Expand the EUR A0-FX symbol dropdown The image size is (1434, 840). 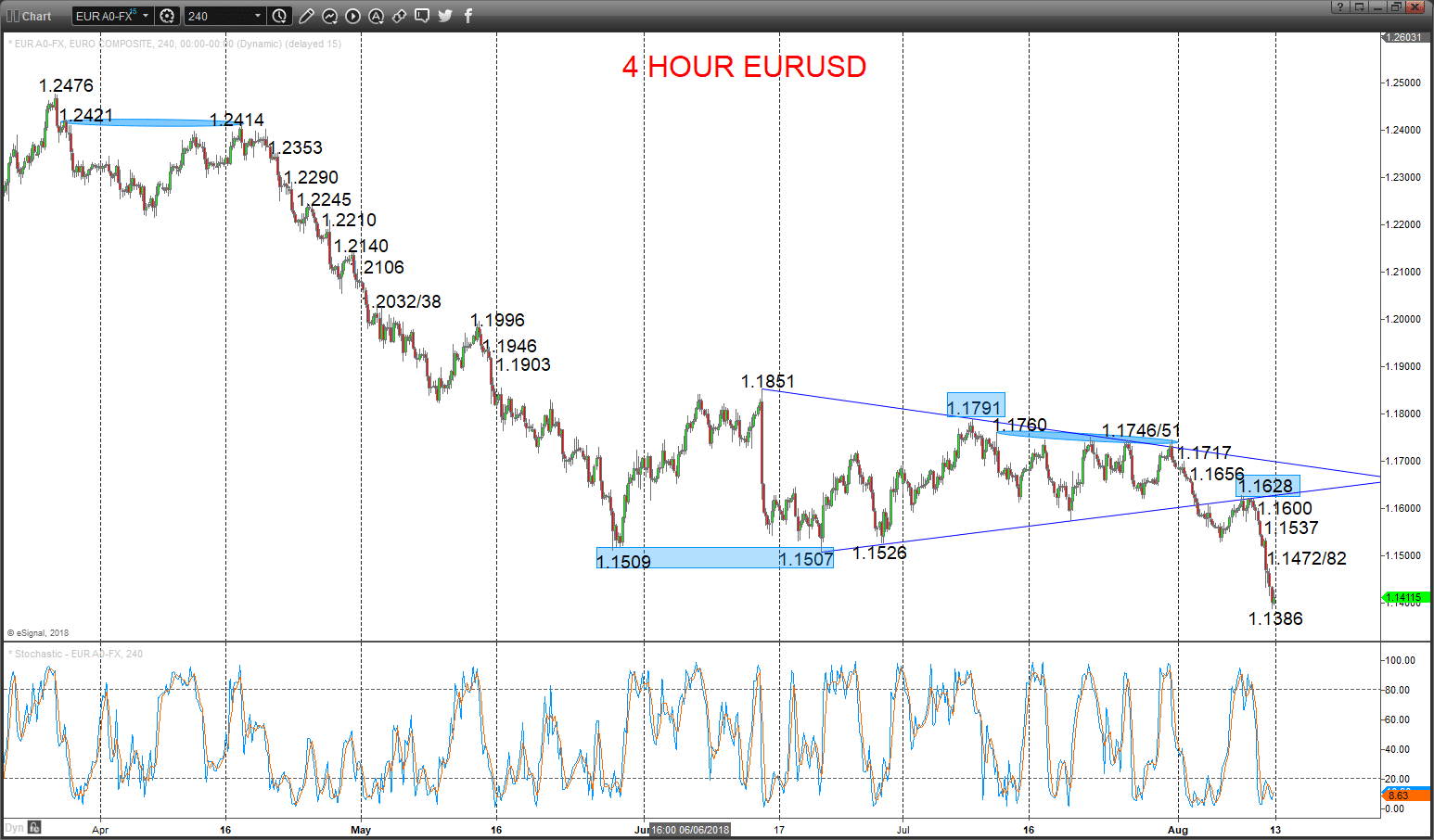click(x=146, y=16)
